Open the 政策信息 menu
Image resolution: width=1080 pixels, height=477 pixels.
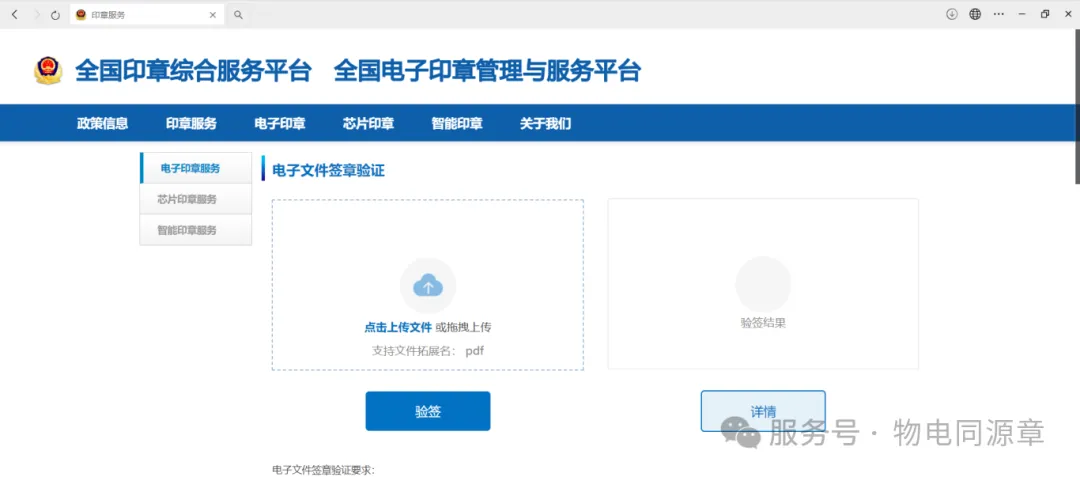pyautogui.click(x=103, y=124)
